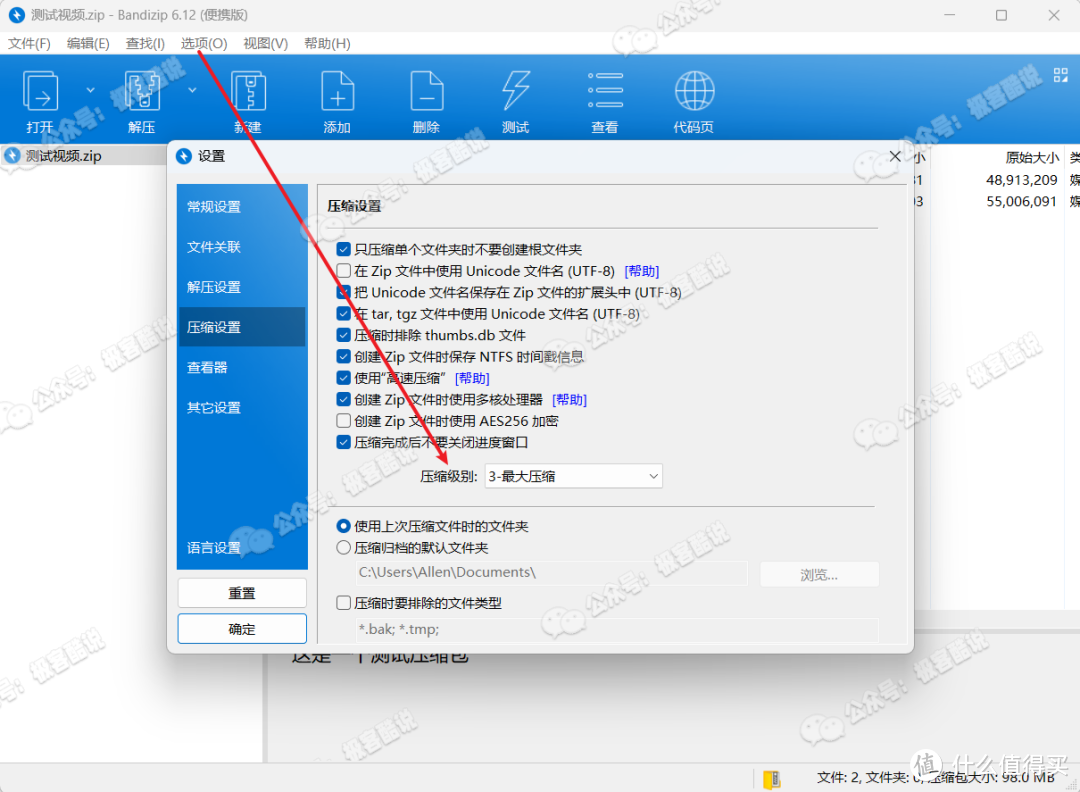This screenshot has height=792, width=1080.
Task: Click the Open (打开) archive toolbar icon
Action: [x=41, y=91]
